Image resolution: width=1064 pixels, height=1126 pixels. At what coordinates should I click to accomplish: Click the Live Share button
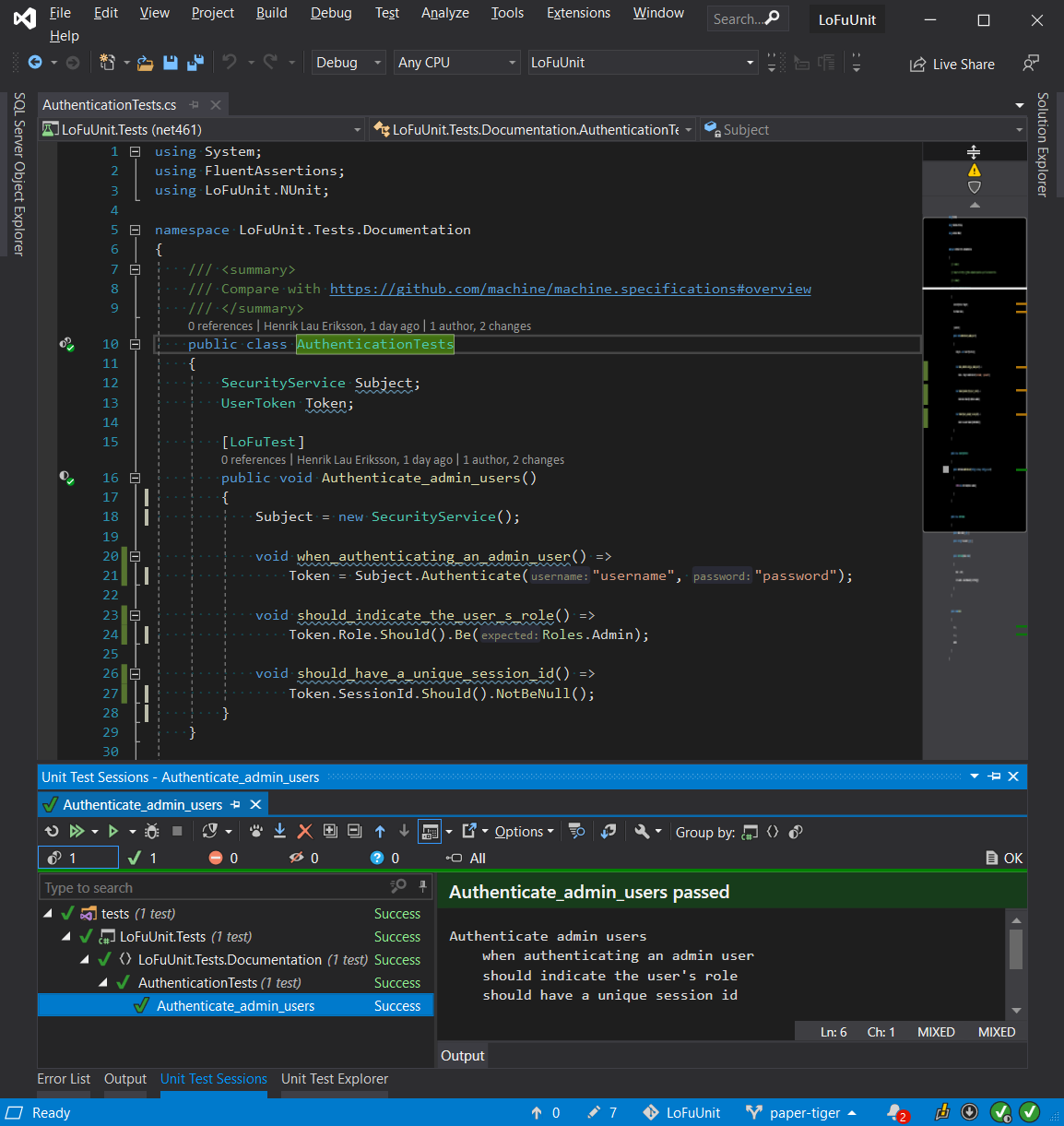(952, 65)
